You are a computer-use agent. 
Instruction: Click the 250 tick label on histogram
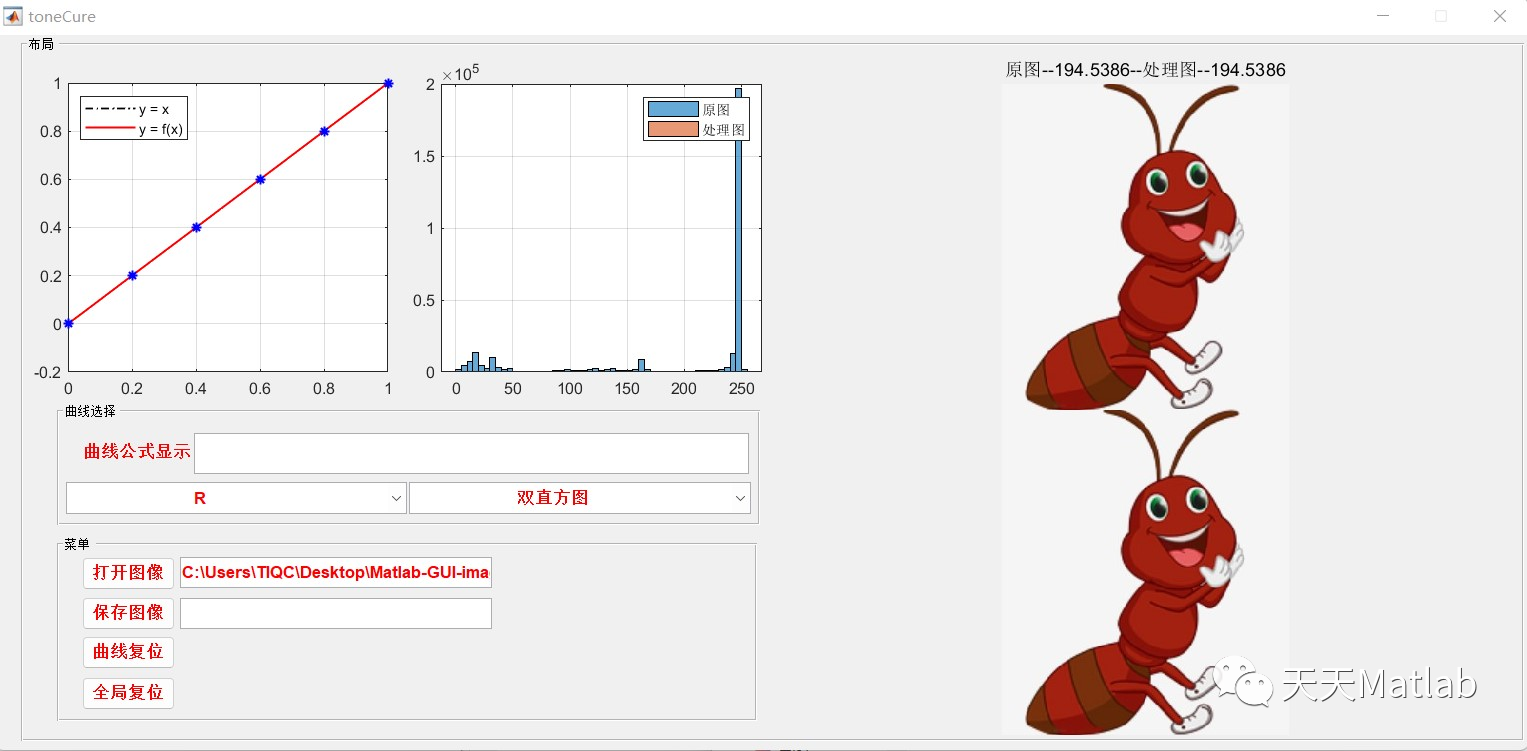pos(740,388)
